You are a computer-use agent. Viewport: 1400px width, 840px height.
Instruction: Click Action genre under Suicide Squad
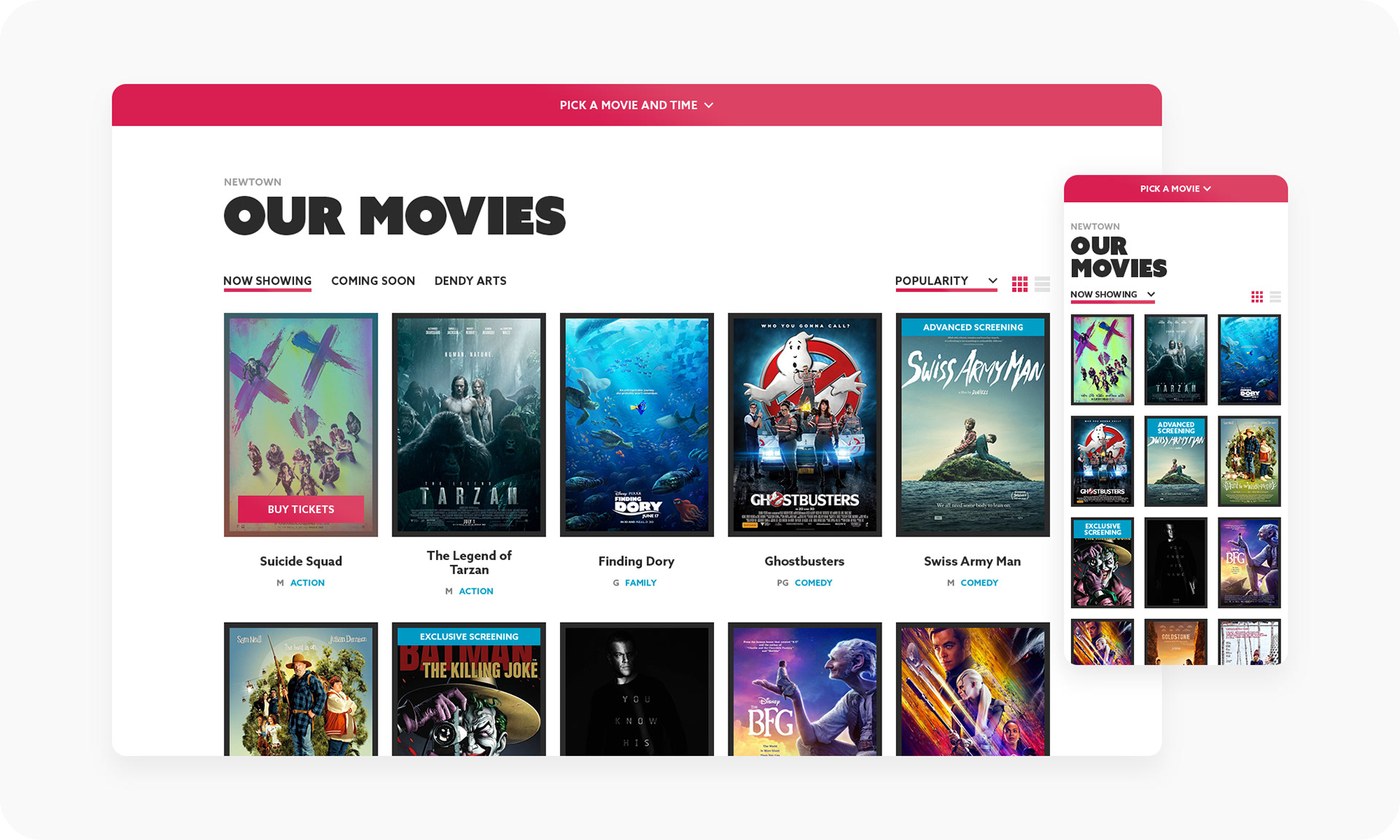click(x=307, y=583)
